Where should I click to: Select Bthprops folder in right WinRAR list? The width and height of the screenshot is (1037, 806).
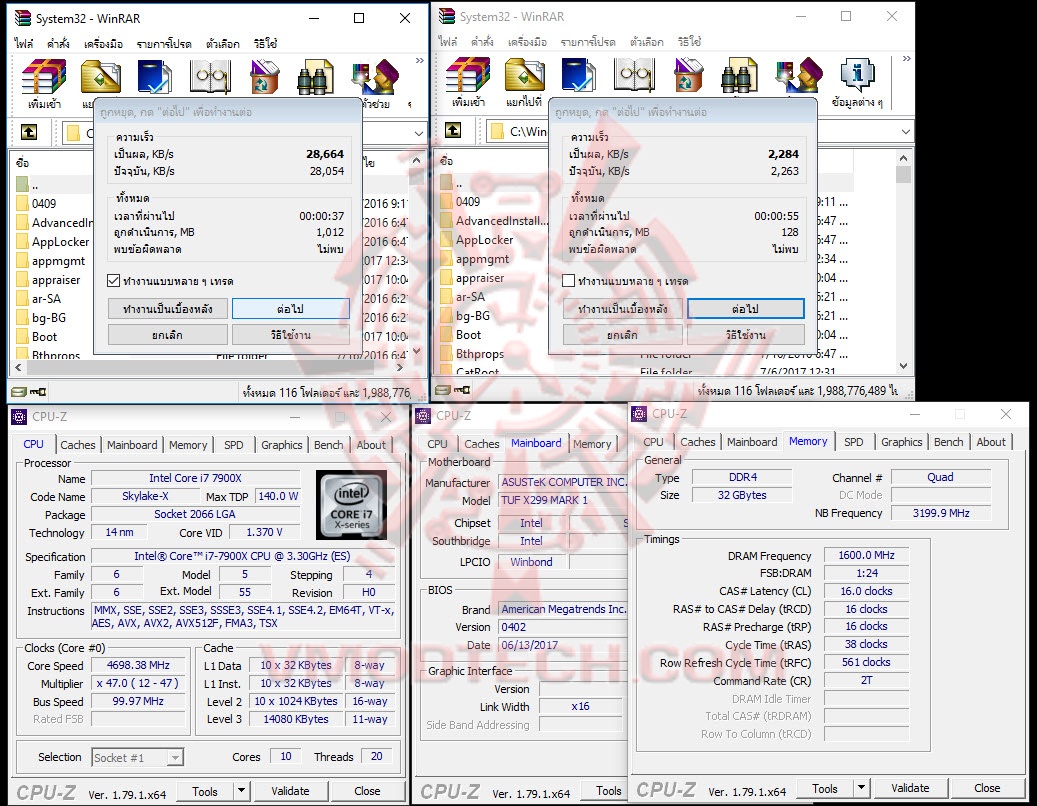coord(479,354)
